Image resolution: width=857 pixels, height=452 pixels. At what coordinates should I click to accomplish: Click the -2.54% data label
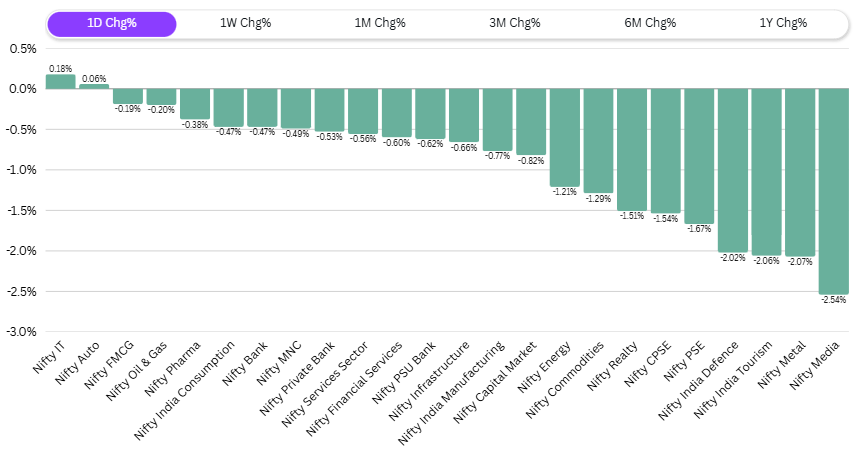click(x=833, y=300)
